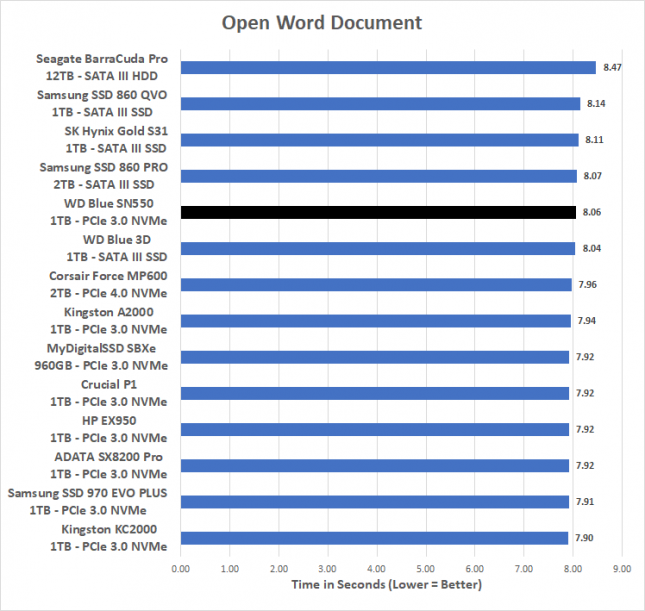The width and height of the screenshot is (645, 611).
Task: Select the 7.90 value label
Action: (x=584, y=538)
